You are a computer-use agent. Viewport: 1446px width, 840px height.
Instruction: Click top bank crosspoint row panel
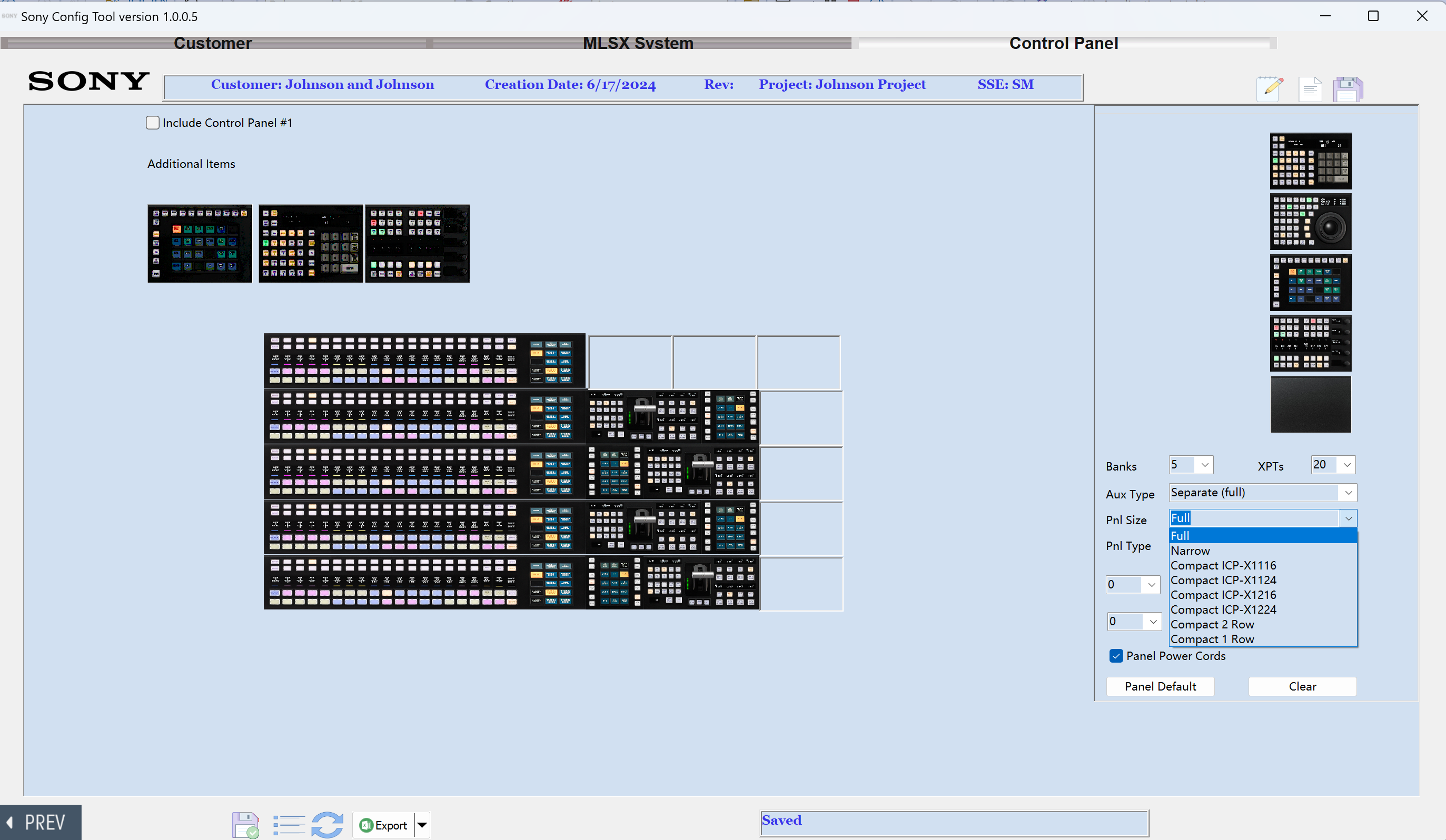pos(424,360)
